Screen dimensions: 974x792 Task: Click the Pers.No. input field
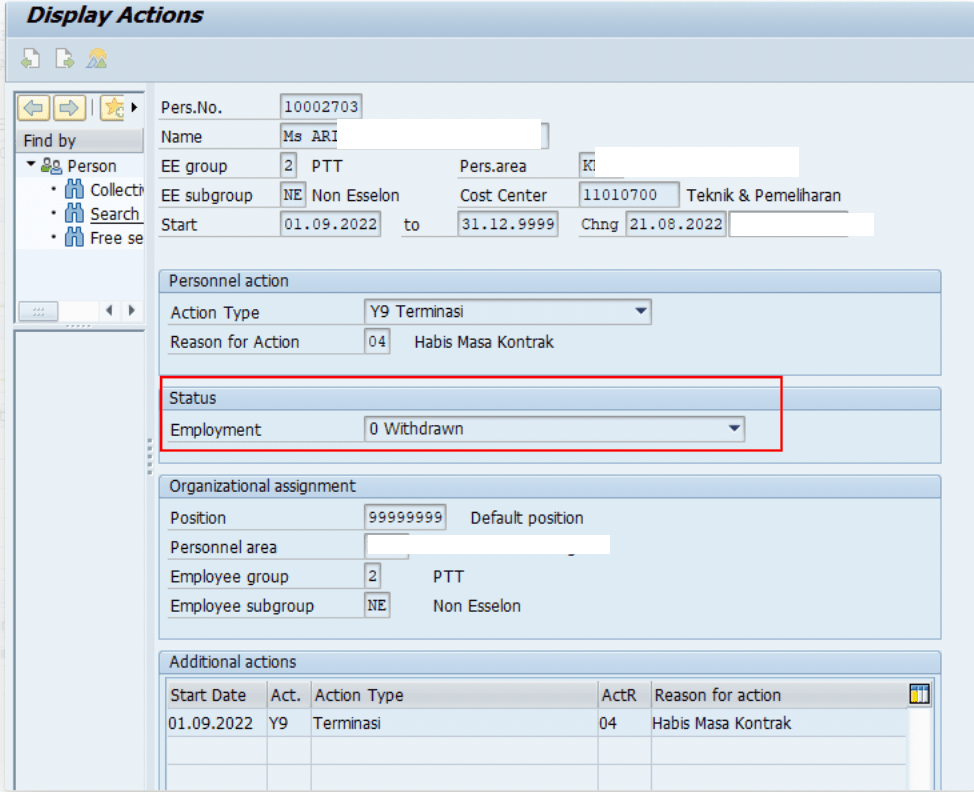(x=321, y=107)
